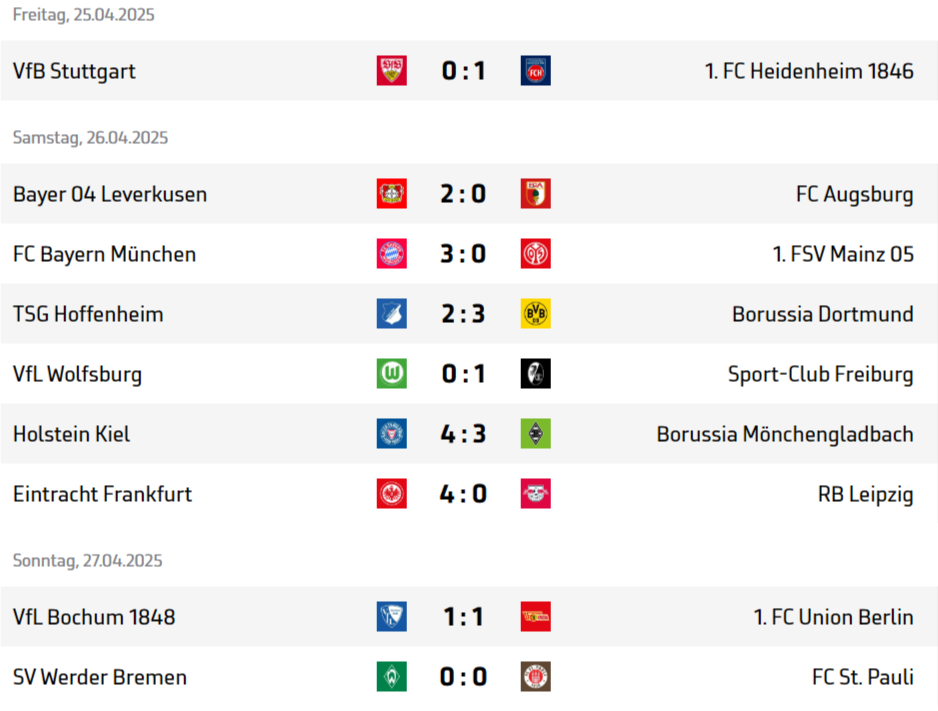This screenshot has width=938, height=711.
Task: Open the Bayer 04 Leverkusen crest
Action: click(x=391, y=194)
